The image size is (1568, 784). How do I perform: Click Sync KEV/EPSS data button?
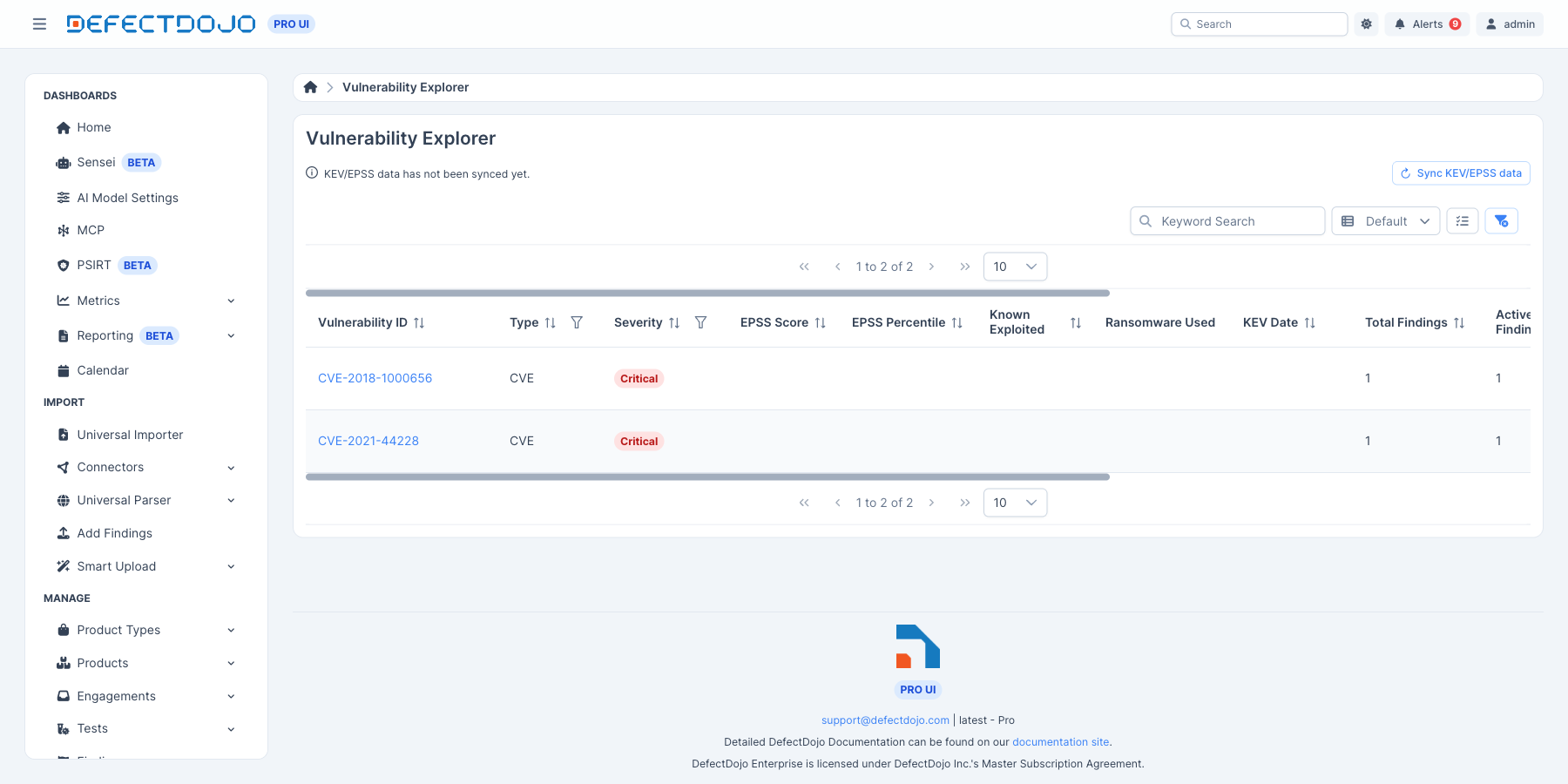(1461, 173)
